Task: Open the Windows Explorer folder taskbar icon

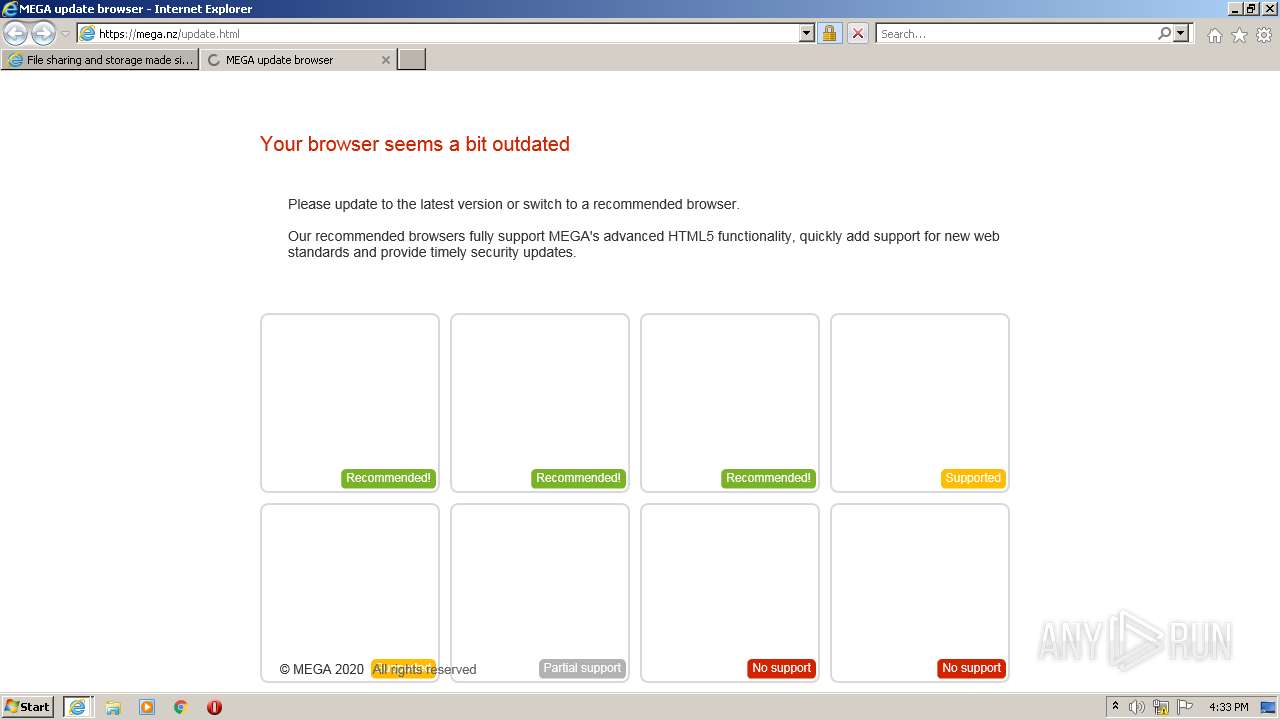Action: pos(113,707)
